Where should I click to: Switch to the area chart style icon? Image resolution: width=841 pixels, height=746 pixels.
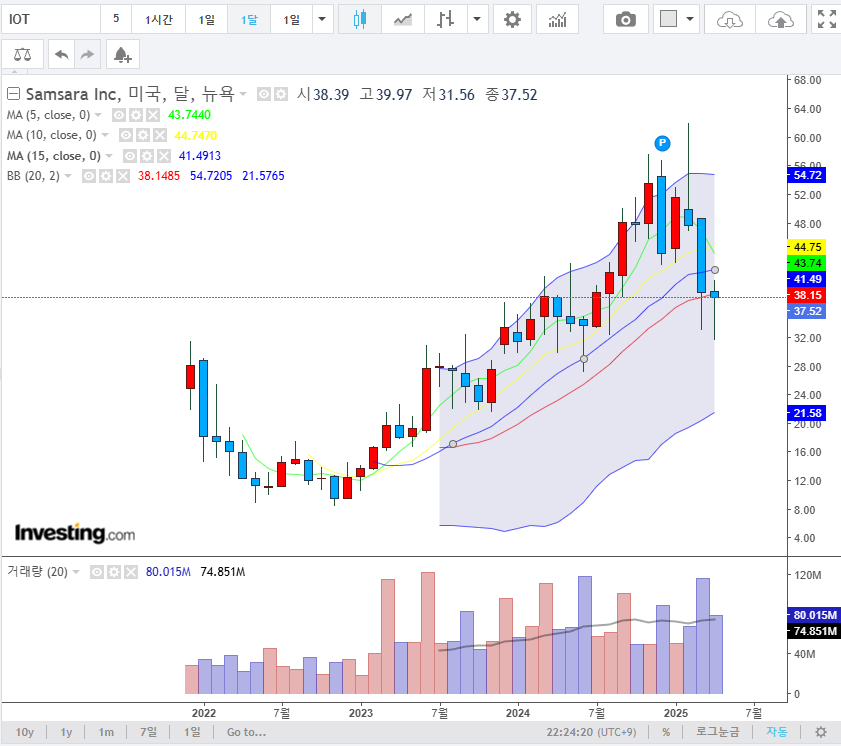click(403, 20)
